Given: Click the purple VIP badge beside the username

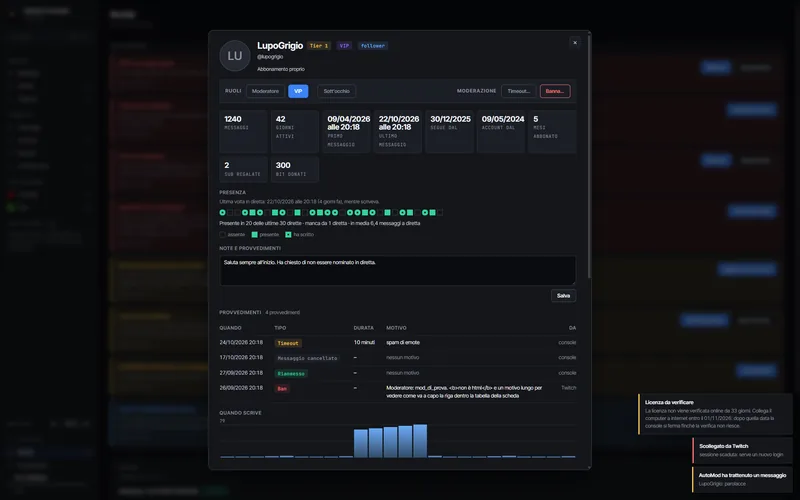Looking at the screenshot, I should click(344, 46).
